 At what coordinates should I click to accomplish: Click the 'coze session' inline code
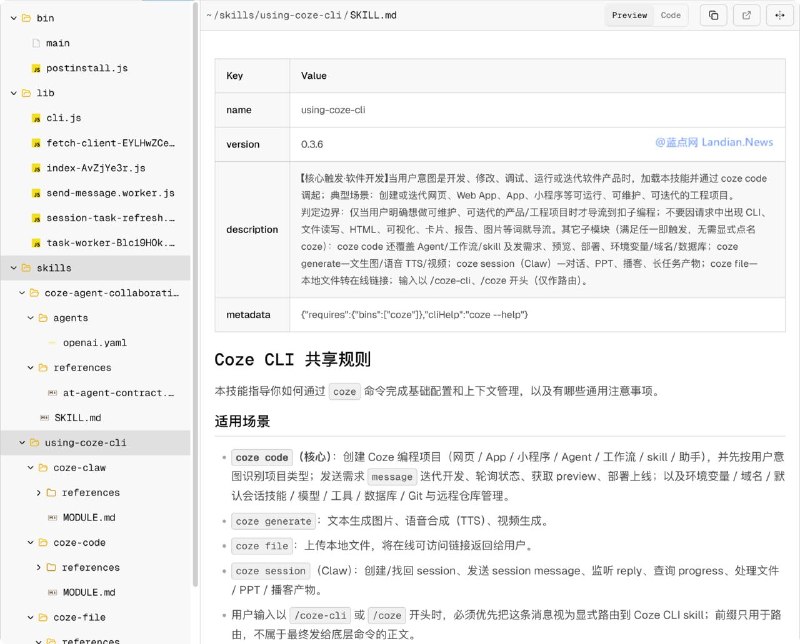(270, 571)
